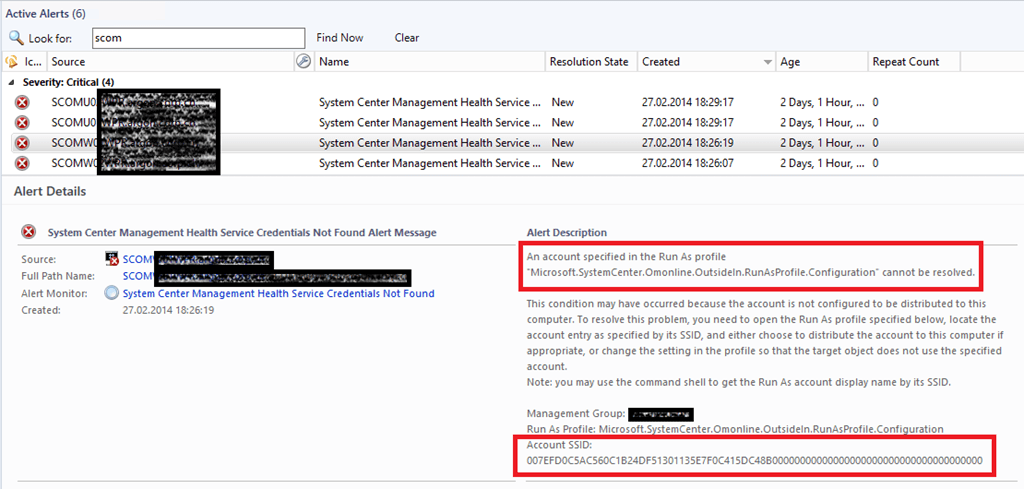This screenshot has height=489, width=1024.
Task: Click the Alert Monitor circle icon
Action: pyautogui.click(x=112, y=294)
